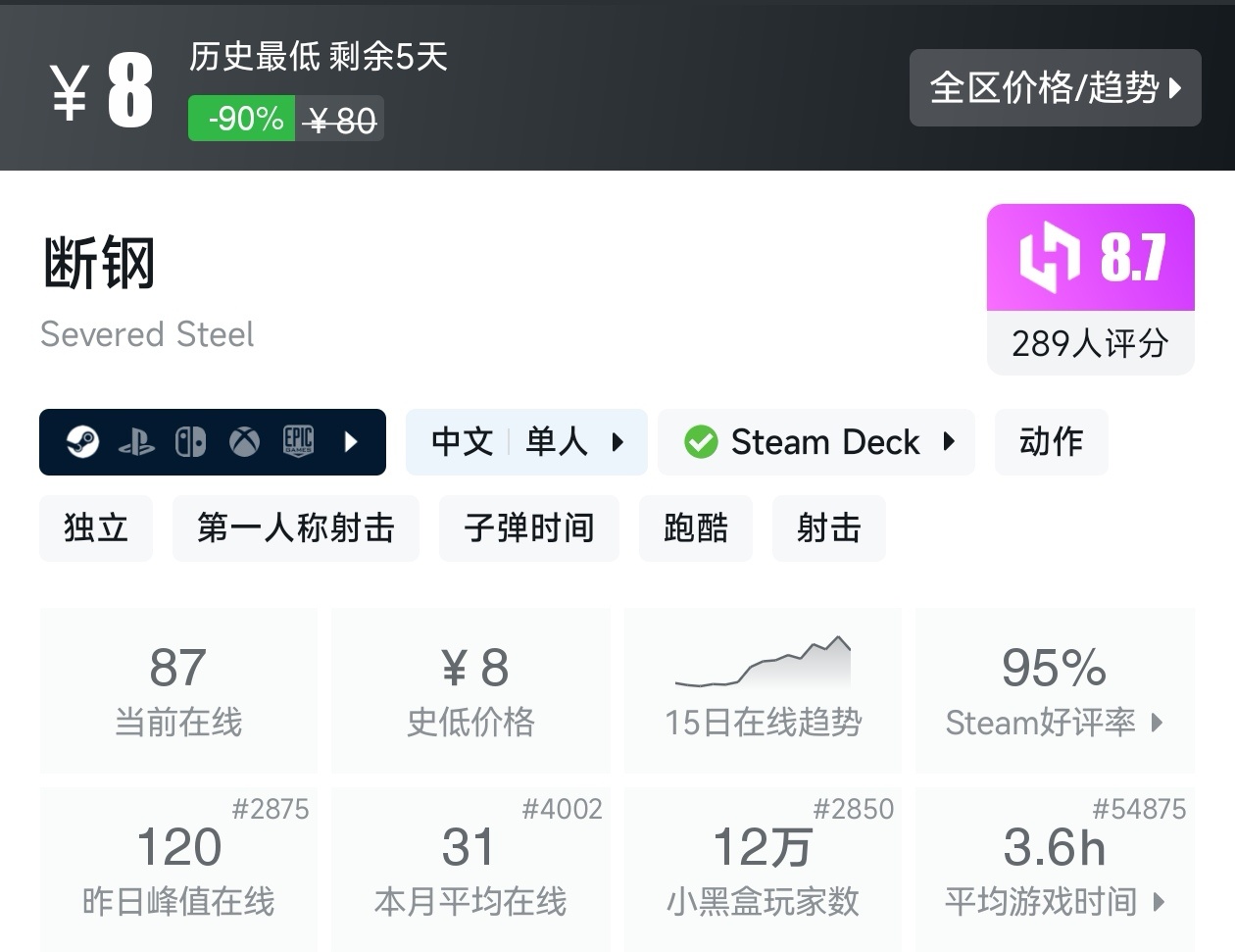Open 全区价格/趋势 regional price trends

tap(1055, 88)
